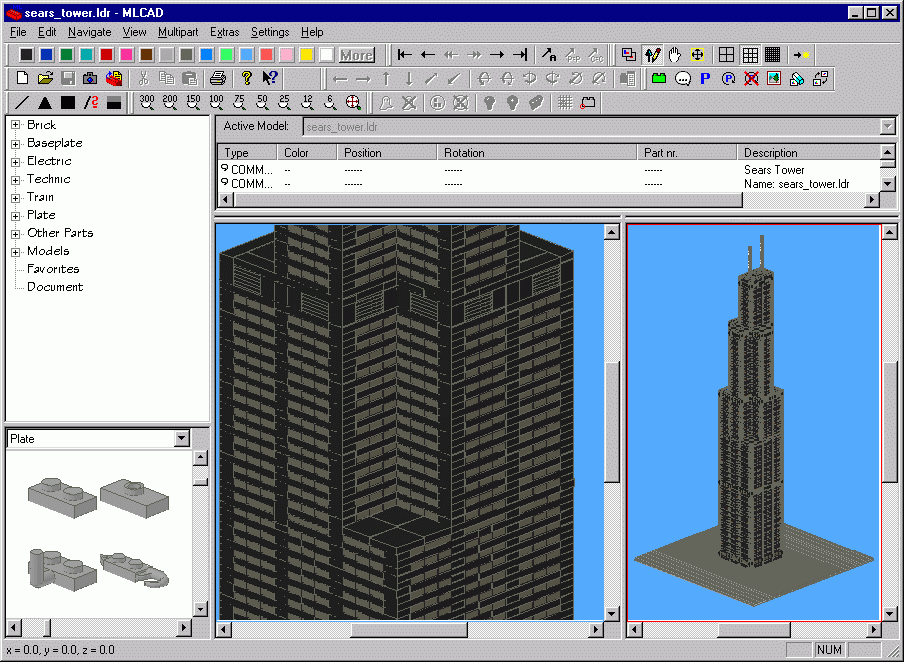Open file using the folder icon
Viewport: 904px width, 662px height.
point(46,78)
